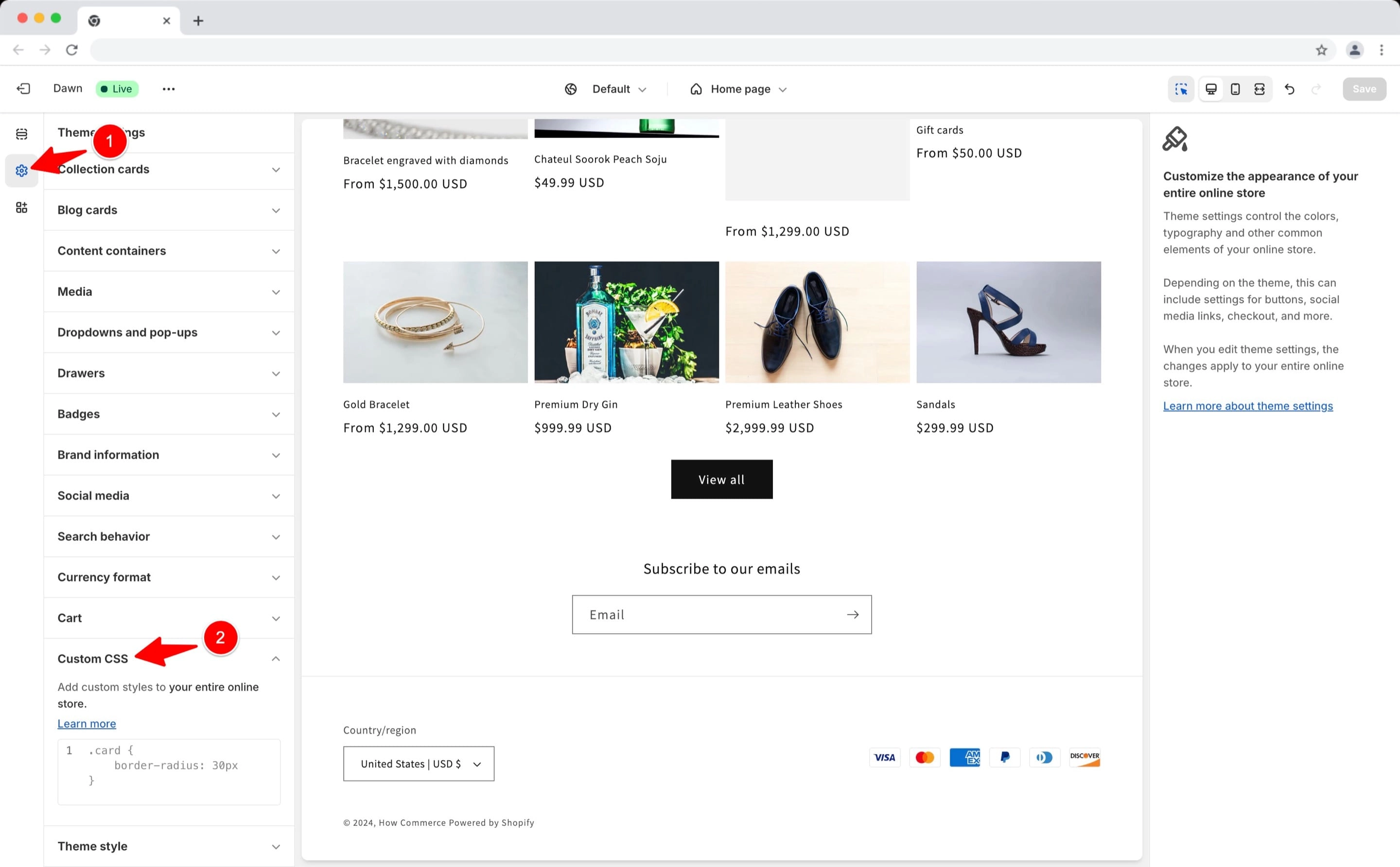Click the Visa payment icon

884,757
